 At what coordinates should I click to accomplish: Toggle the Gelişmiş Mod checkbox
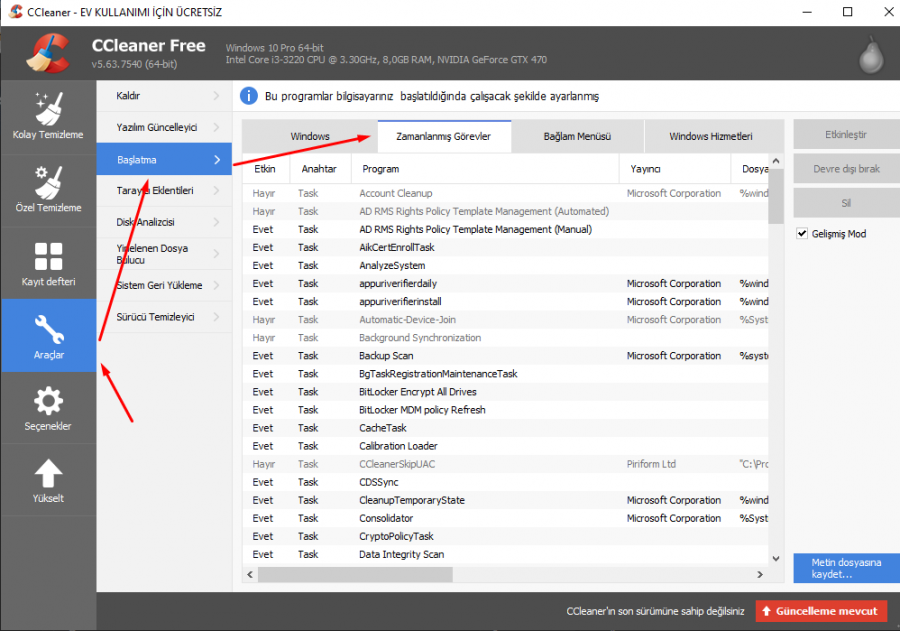pyautogui.click(x=802, y=233)
